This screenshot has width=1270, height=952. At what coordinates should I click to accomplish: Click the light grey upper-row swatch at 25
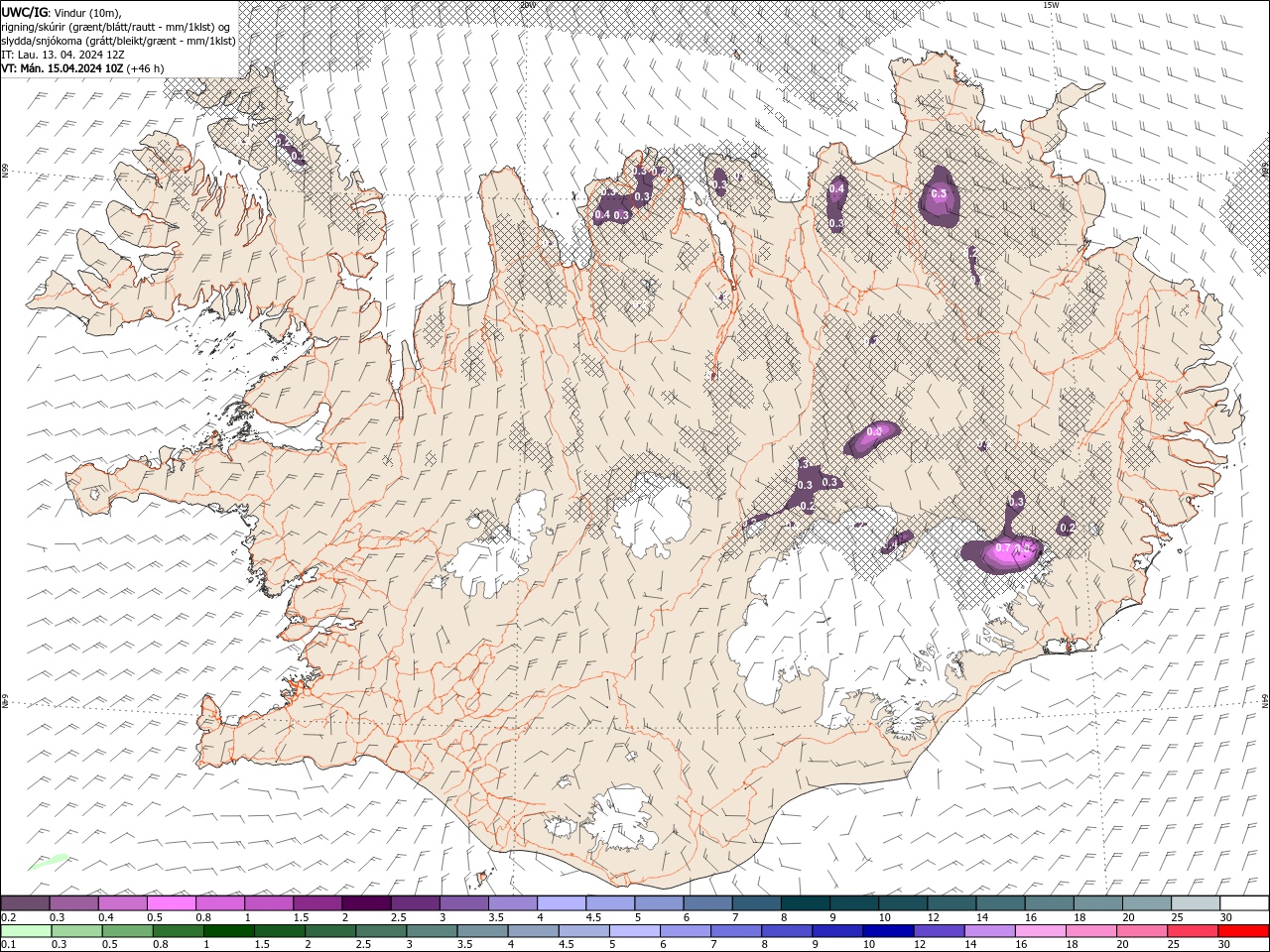[x=1194, y=903]
